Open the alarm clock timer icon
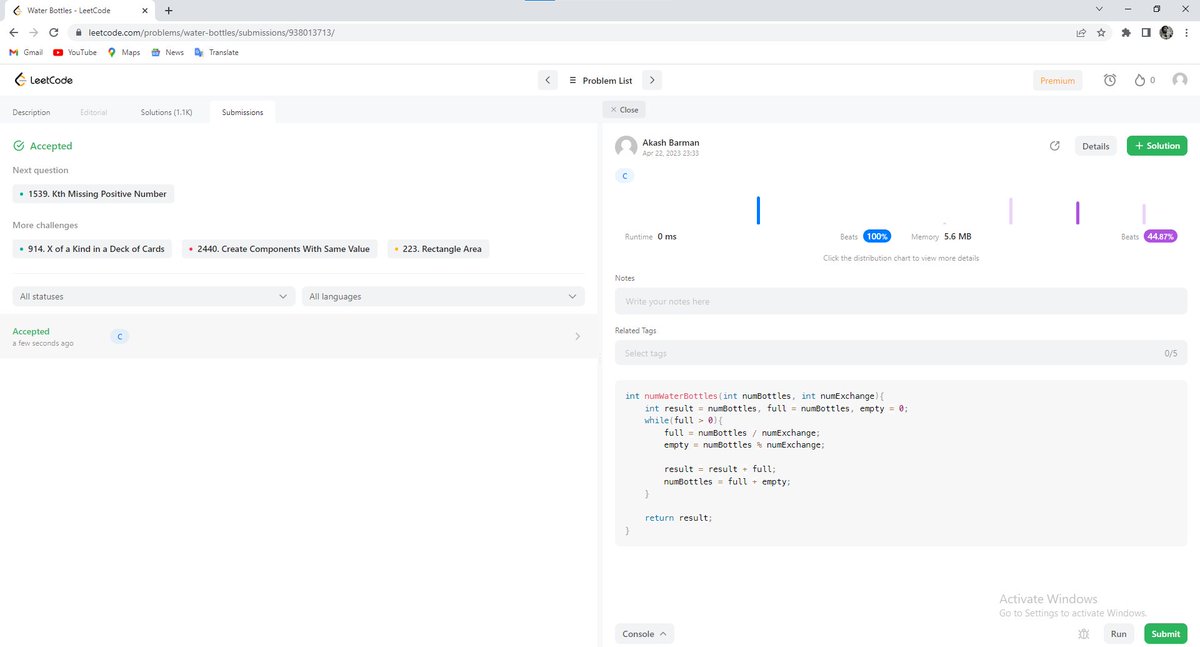The width and height of the screenshot is (1200, 647). (x=1110, y=80)
